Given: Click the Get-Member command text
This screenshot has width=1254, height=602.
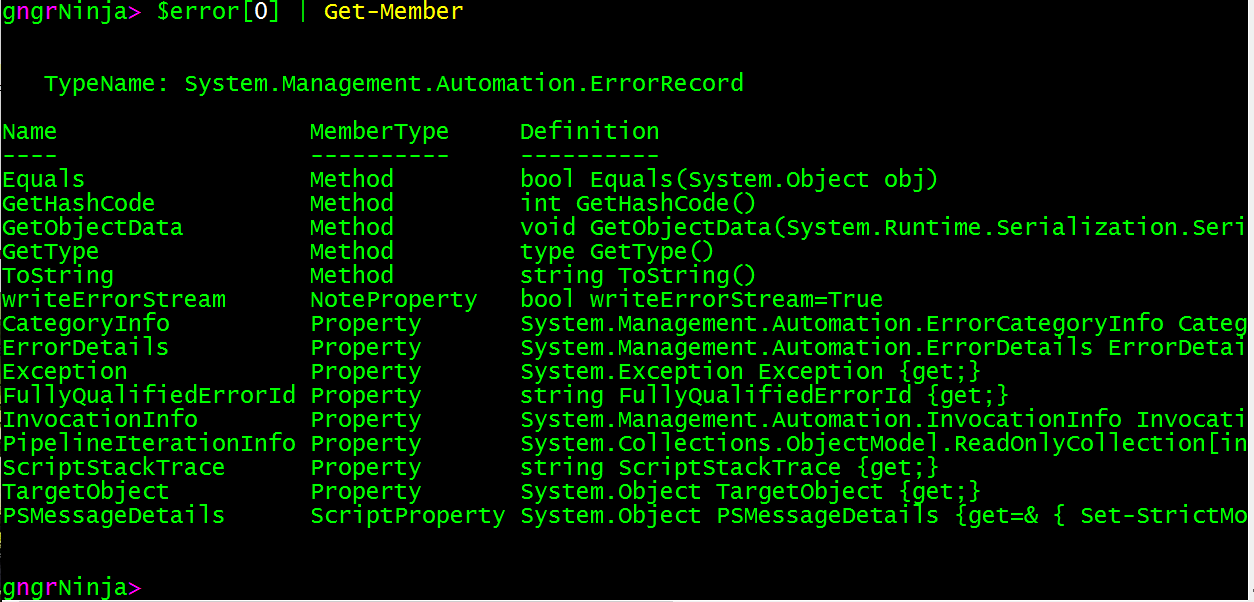Looking at the screenshot, I should pyautogui.click(x=393, y=12).
